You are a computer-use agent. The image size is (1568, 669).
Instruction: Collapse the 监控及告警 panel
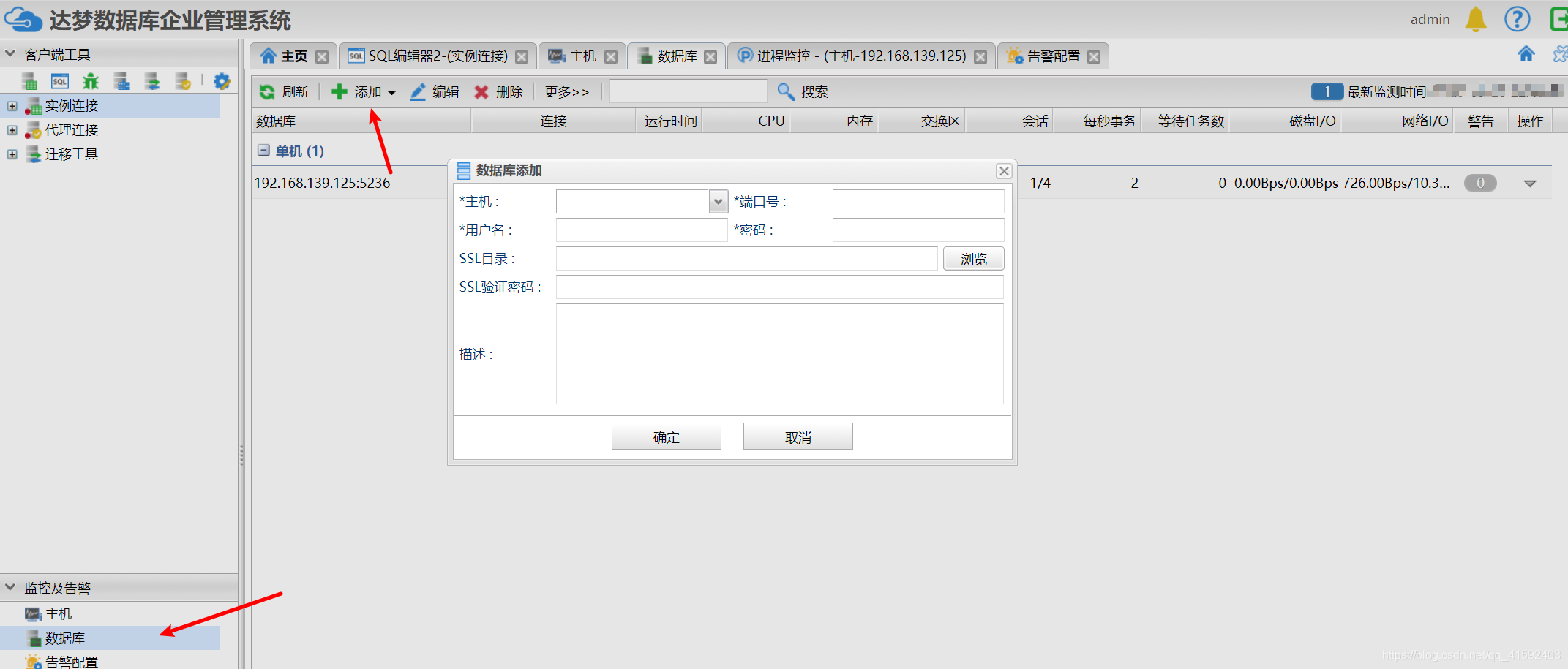point(10,588)
